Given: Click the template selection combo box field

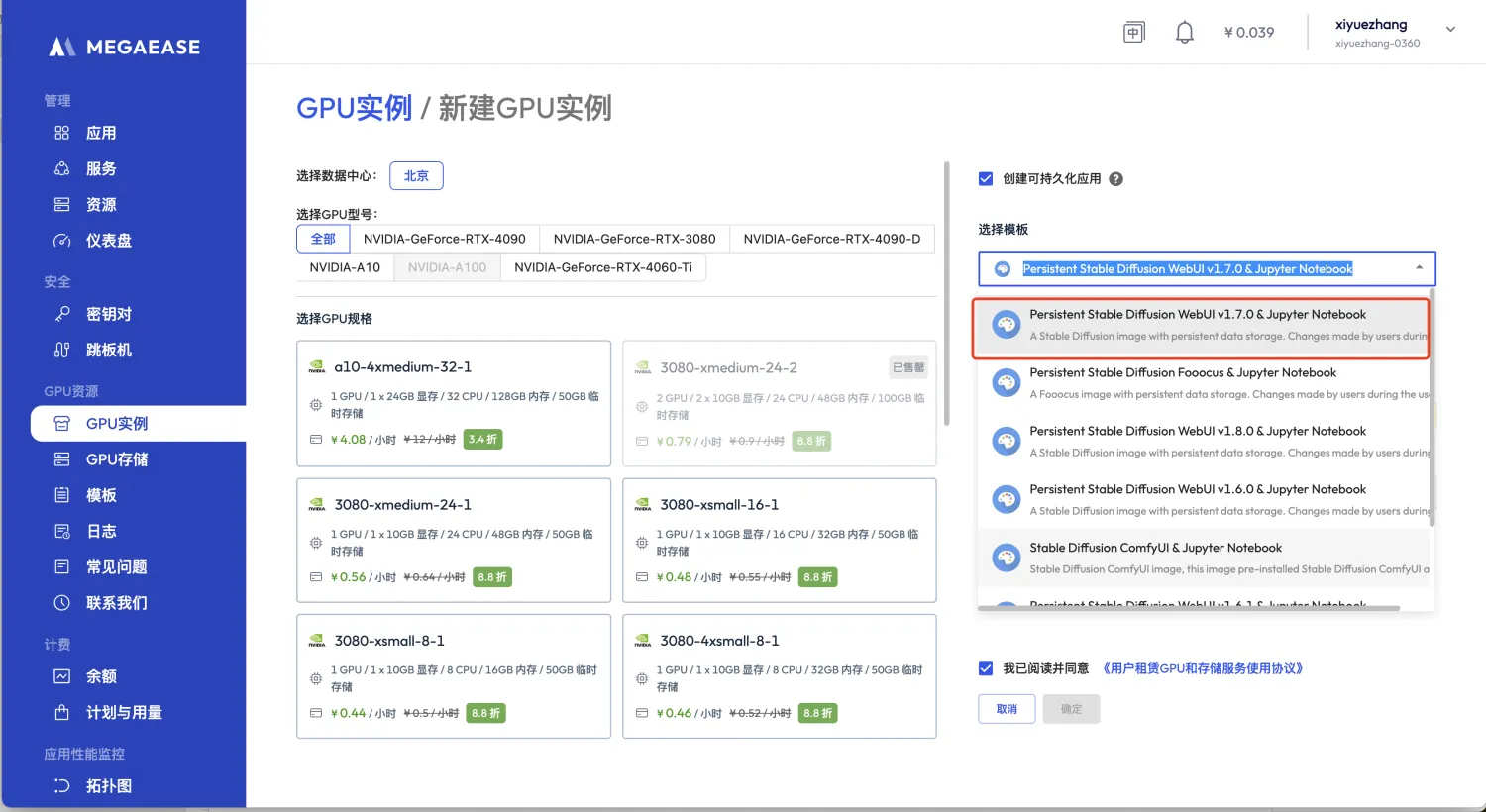Looking at the screenshot, I should pyautogui.click(x=1207, y=268).
